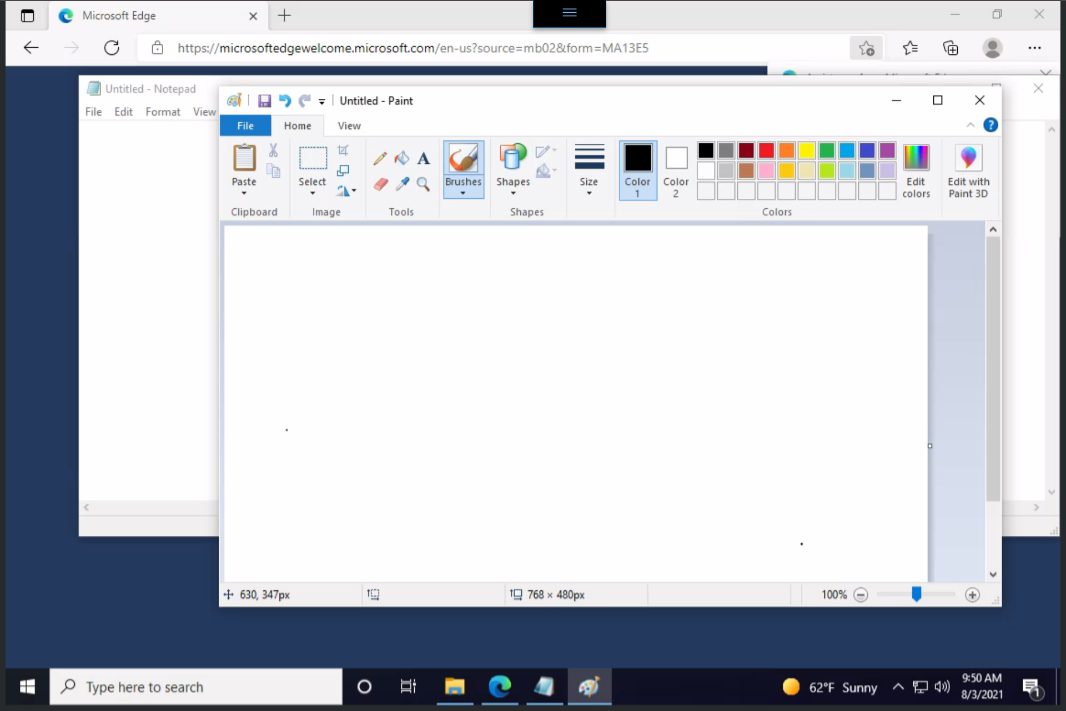Open the Size thickness dropdown
The image size is (1066, 711).
tap(589, 169)
